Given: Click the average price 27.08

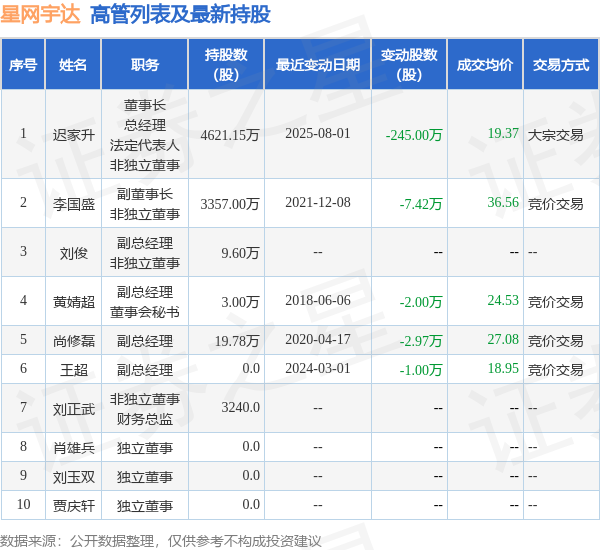Looking at the screenshot, I should (503, 339).
